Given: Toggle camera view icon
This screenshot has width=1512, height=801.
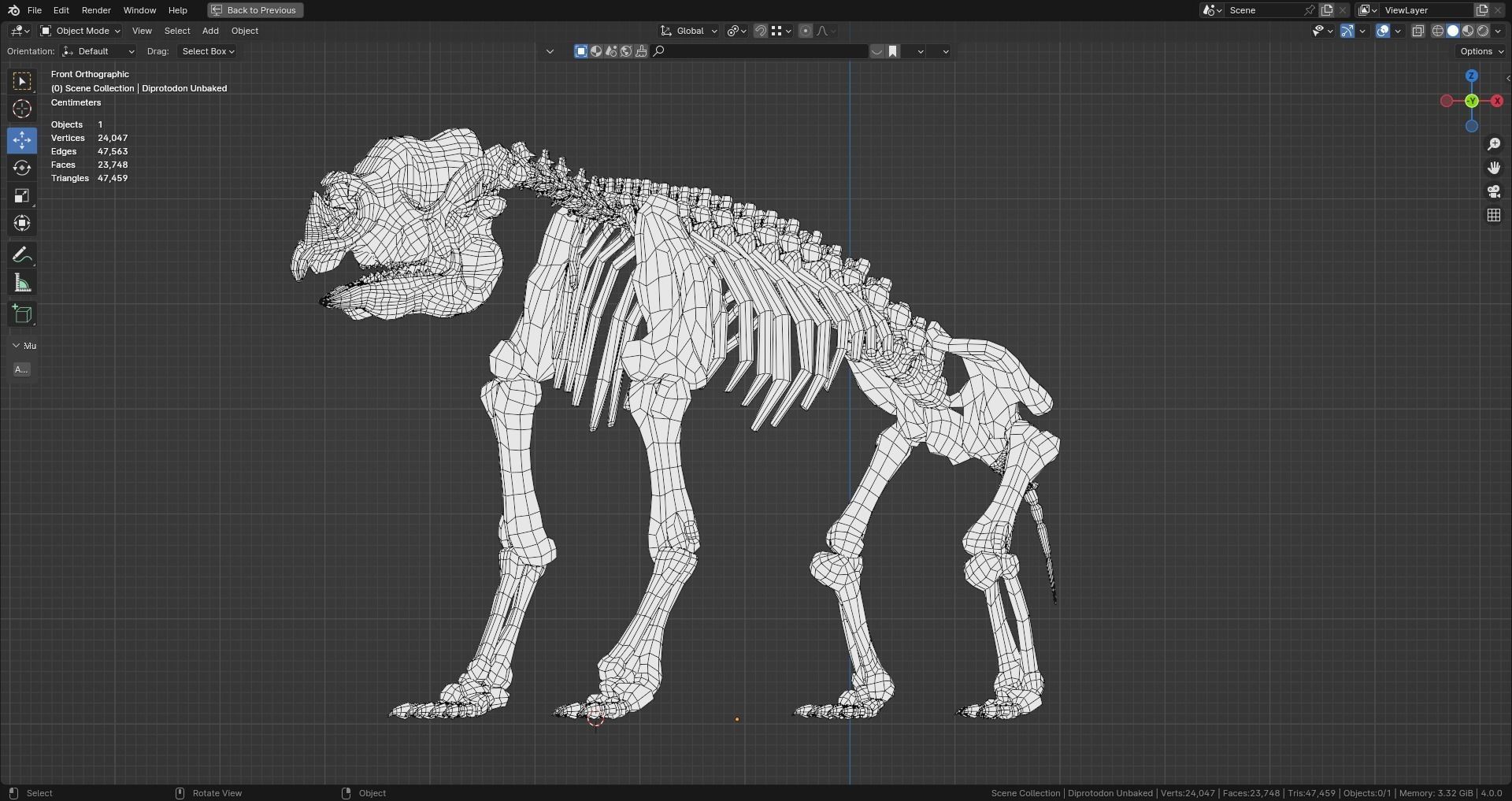Looking at the screenshot, I should pos(1494,191).
